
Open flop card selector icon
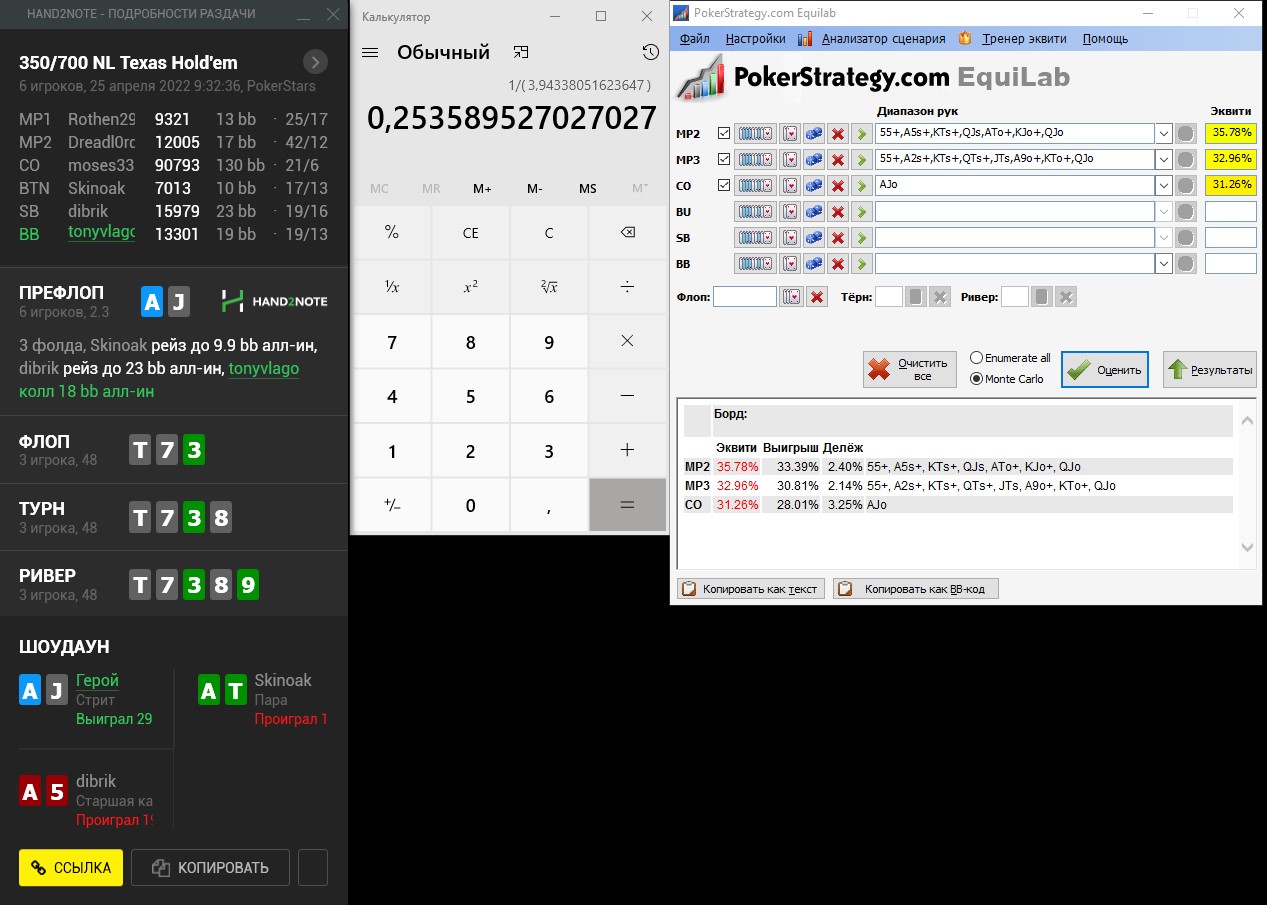(x=791, y=297)
